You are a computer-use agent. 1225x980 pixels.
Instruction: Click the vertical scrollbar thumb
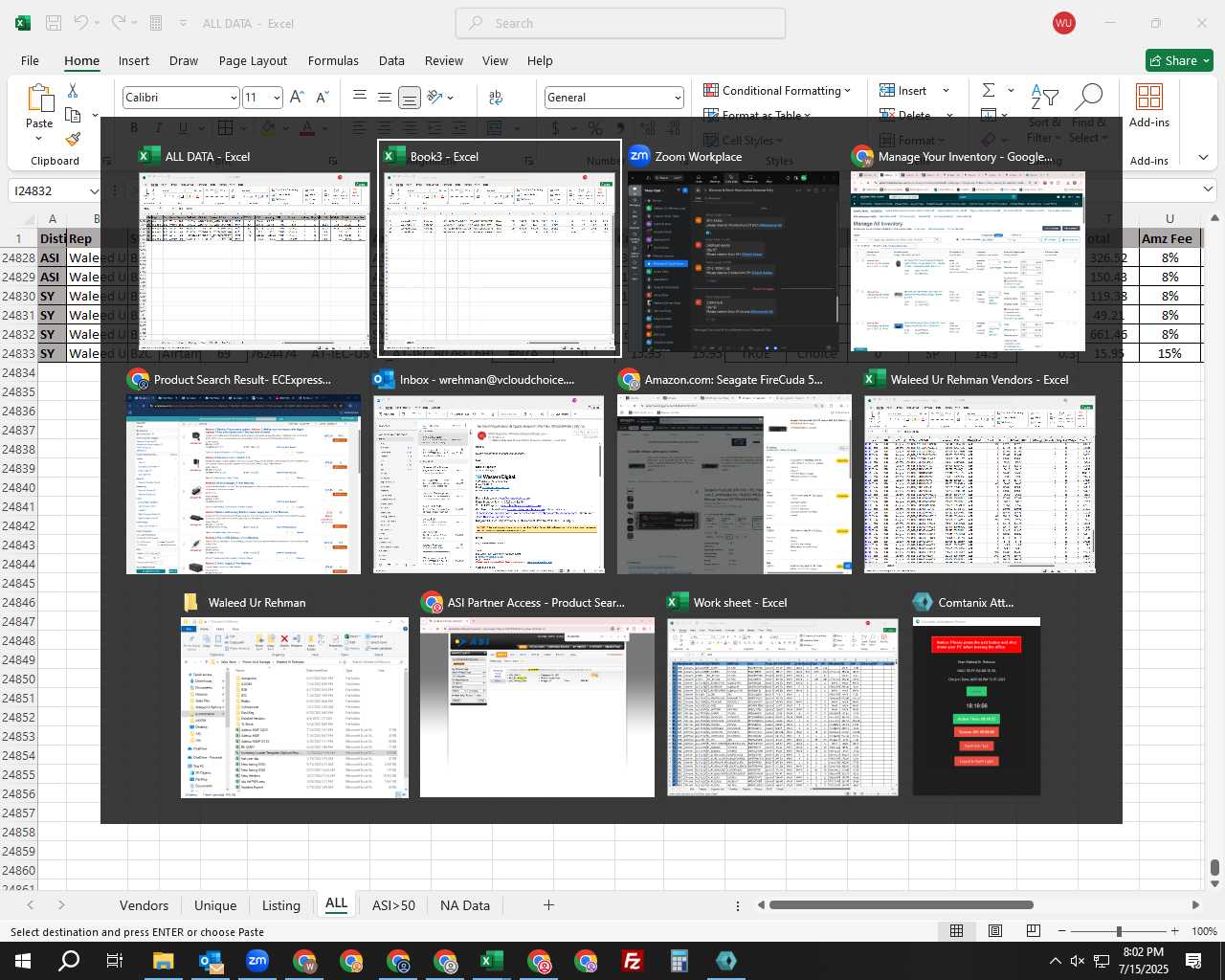pos(1214,868)
